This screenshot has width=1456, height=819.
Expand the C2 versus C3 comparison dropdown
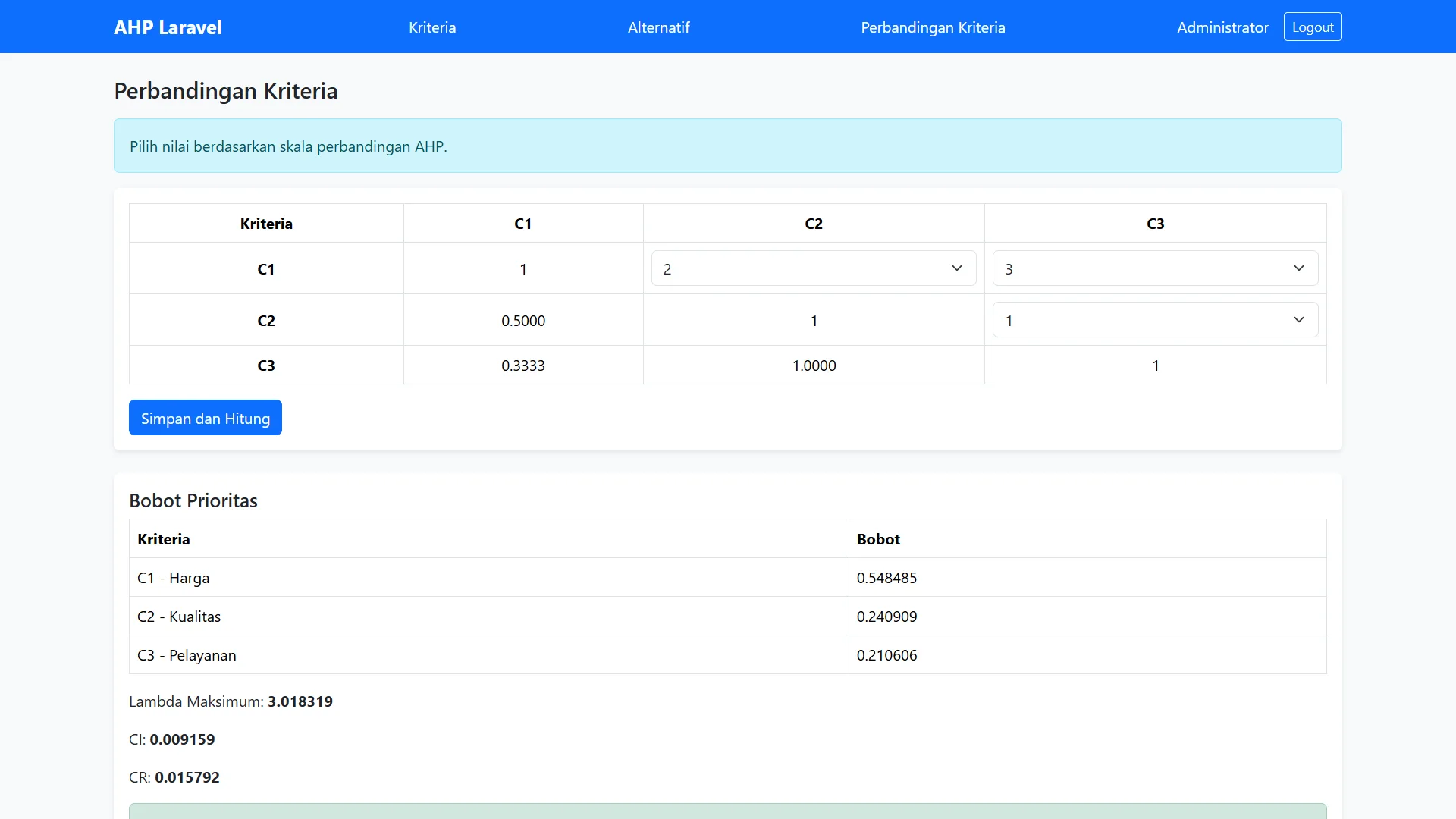1155,320
